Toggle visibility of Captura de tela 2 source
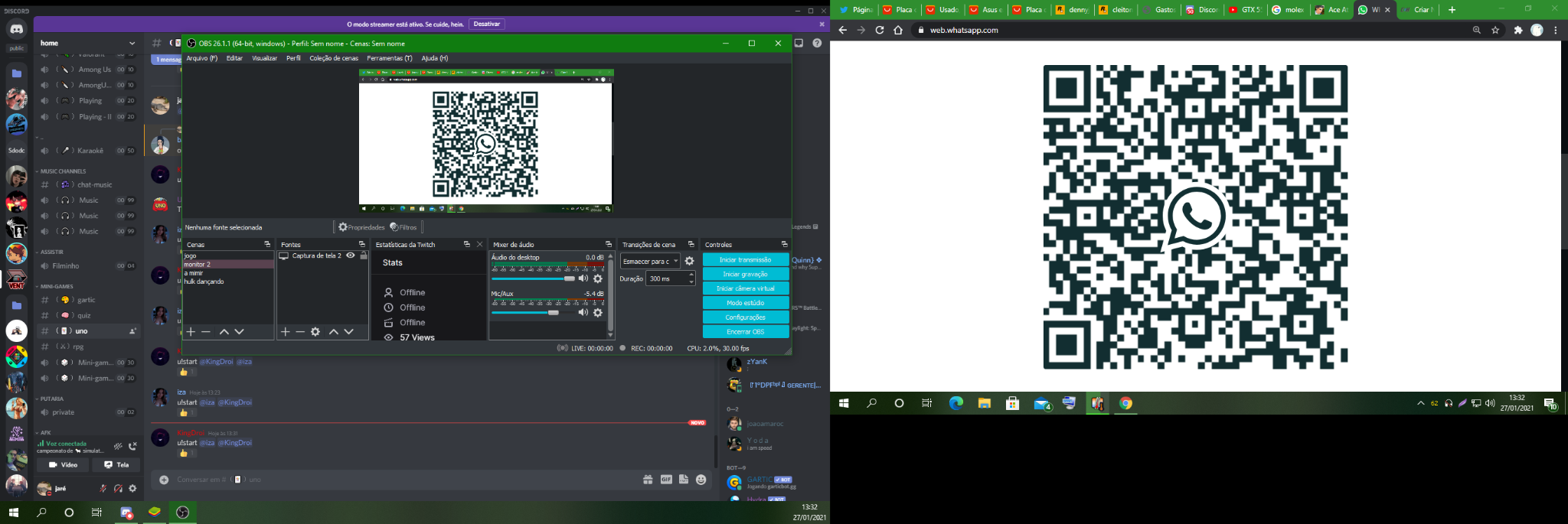This screenshot has height=524, width=1568. coord(351,255)
